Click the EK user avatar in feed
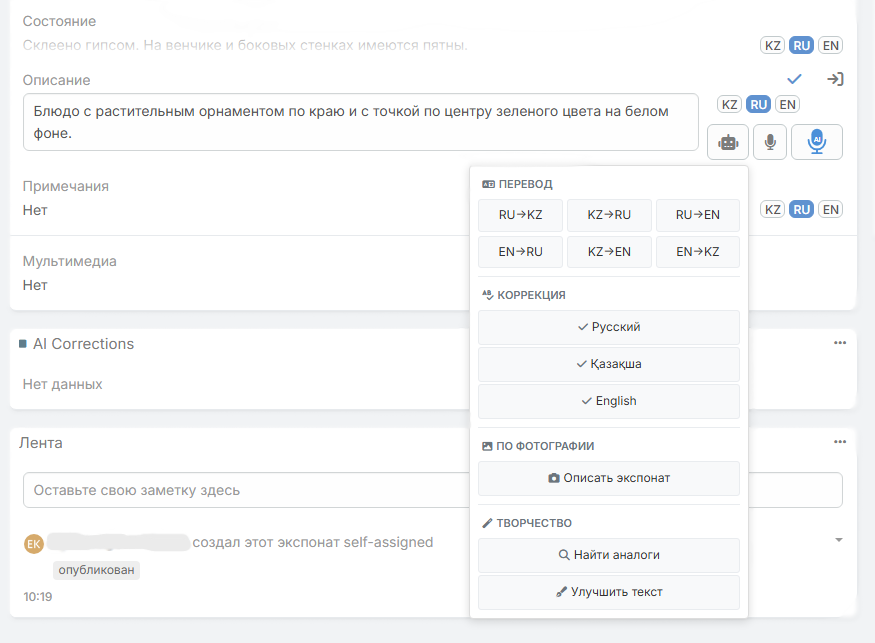This screenshot has height=643, width=875. click(33, 543)
